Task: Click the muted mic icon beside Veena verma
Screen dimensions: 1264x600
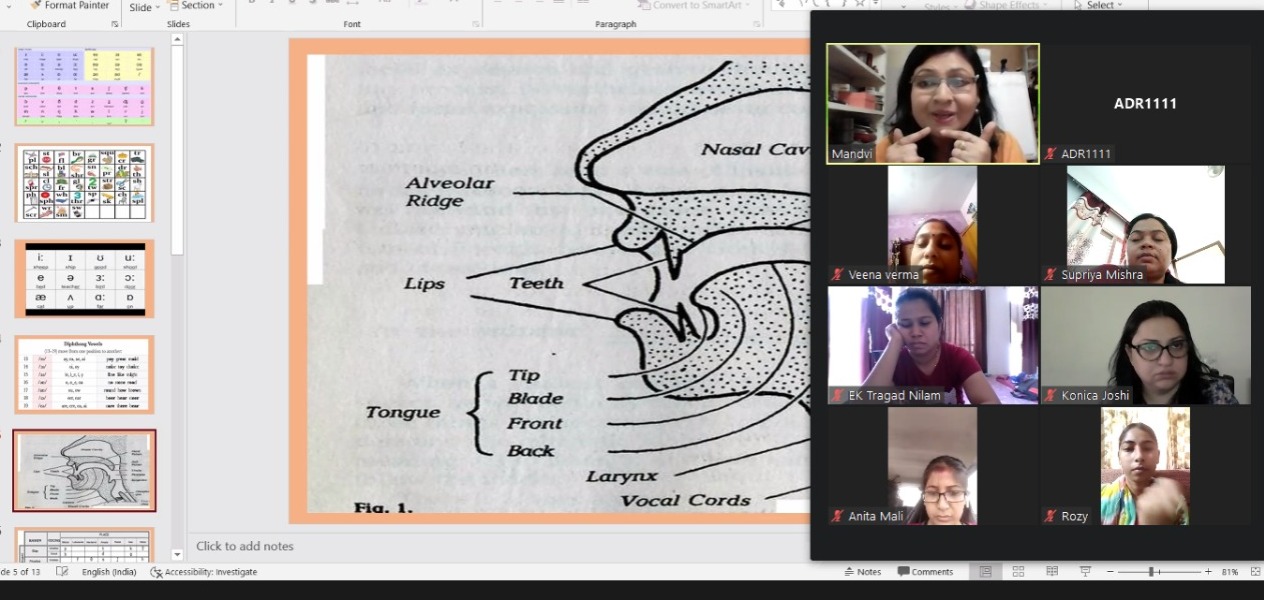Action: (x=838, y=275)
